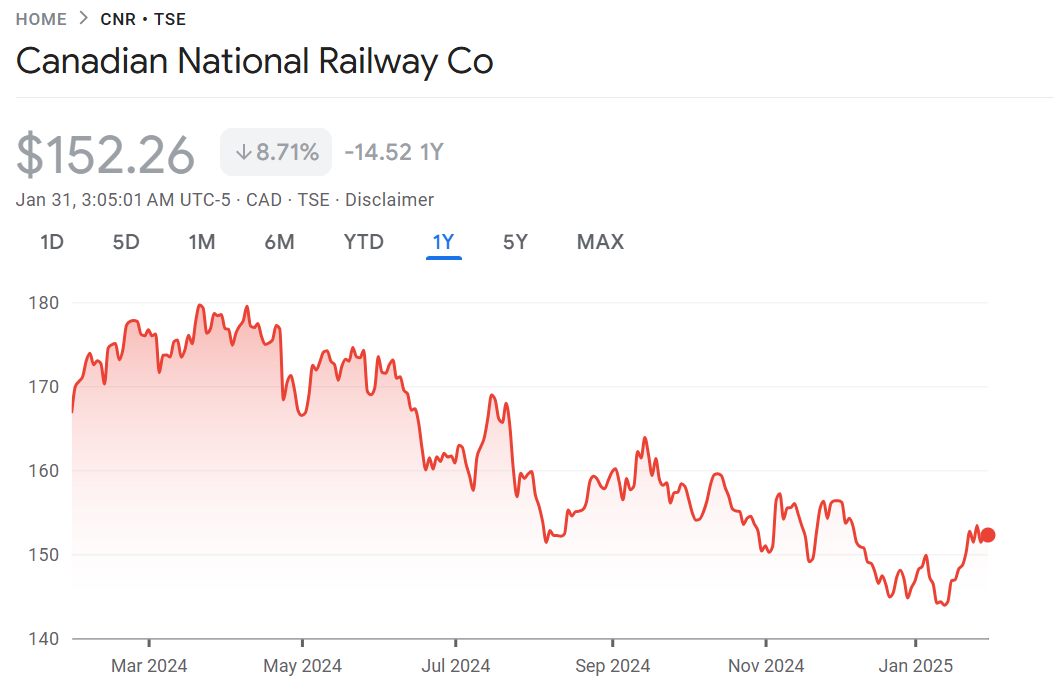Open the Disclaimer link
The height and width of the screenshot is (690, 1054).
coord(390,200)
